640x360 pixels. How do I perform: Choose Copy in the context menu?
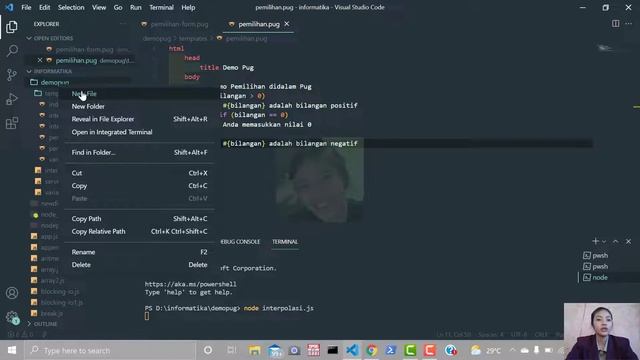139,186
